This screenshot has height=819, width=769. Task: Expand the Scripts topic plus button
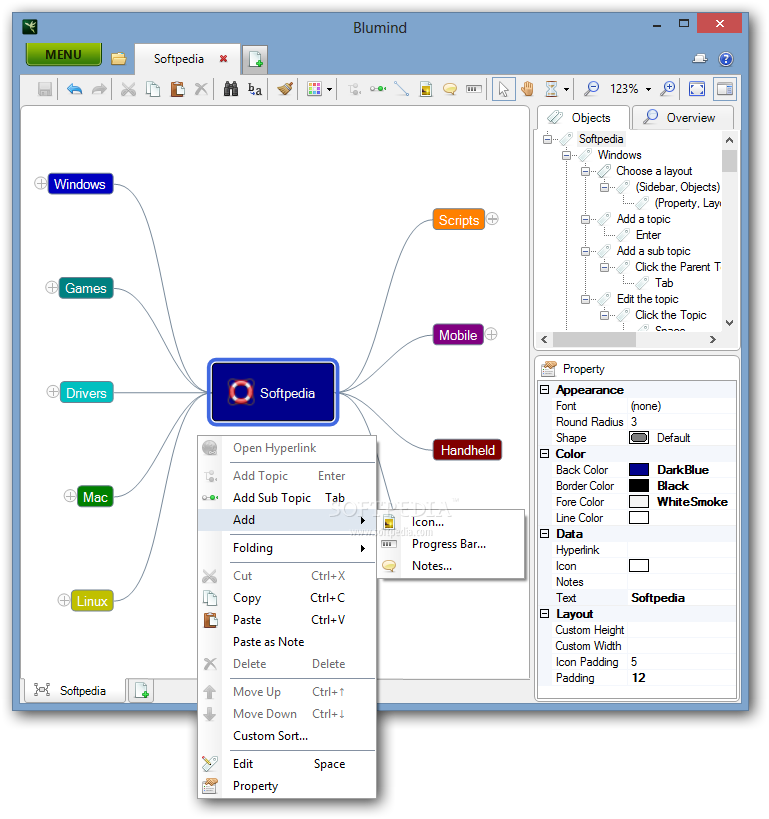[x=492, y=219]
